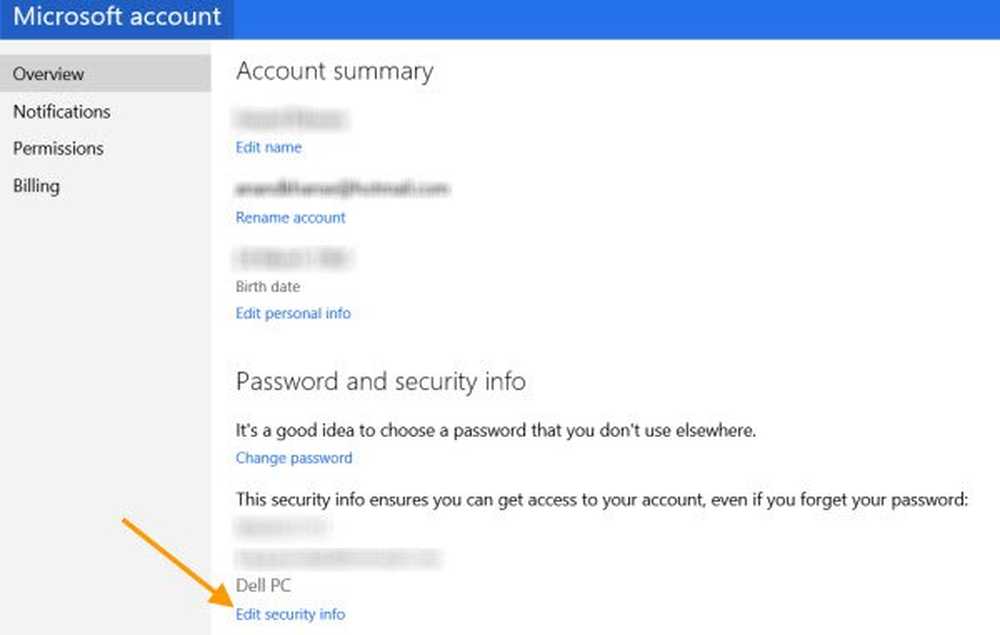The image size is (1000, 635).
Task: Select Overview in the sidebar
Action: [x=48, y=74]
